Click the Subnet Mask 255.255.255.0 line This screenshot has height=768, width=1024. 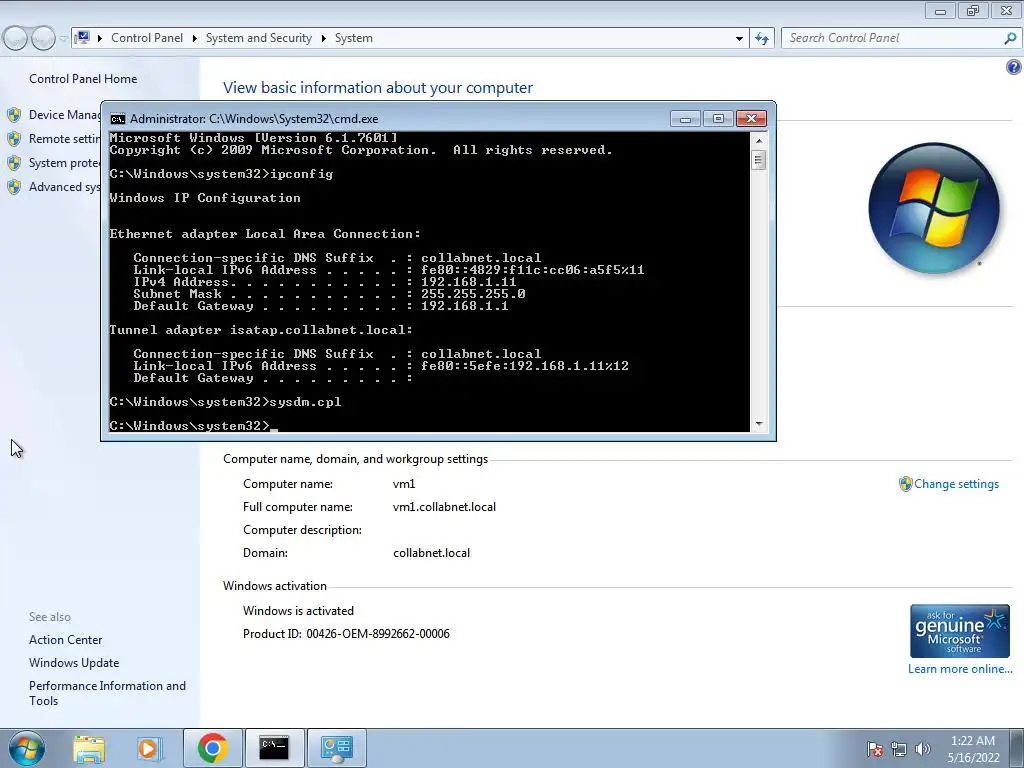click(329, 294)
